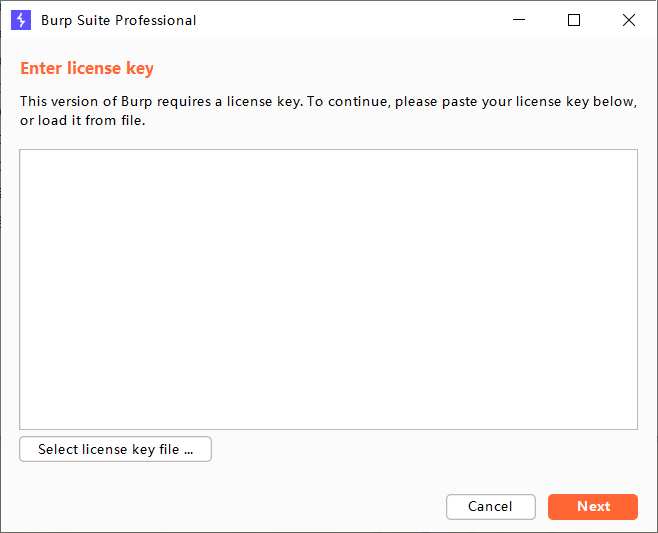Screen dimensions: 658x533
Task: Browse for a license key file
Action: pyautogui.click(x=115, y=450)
